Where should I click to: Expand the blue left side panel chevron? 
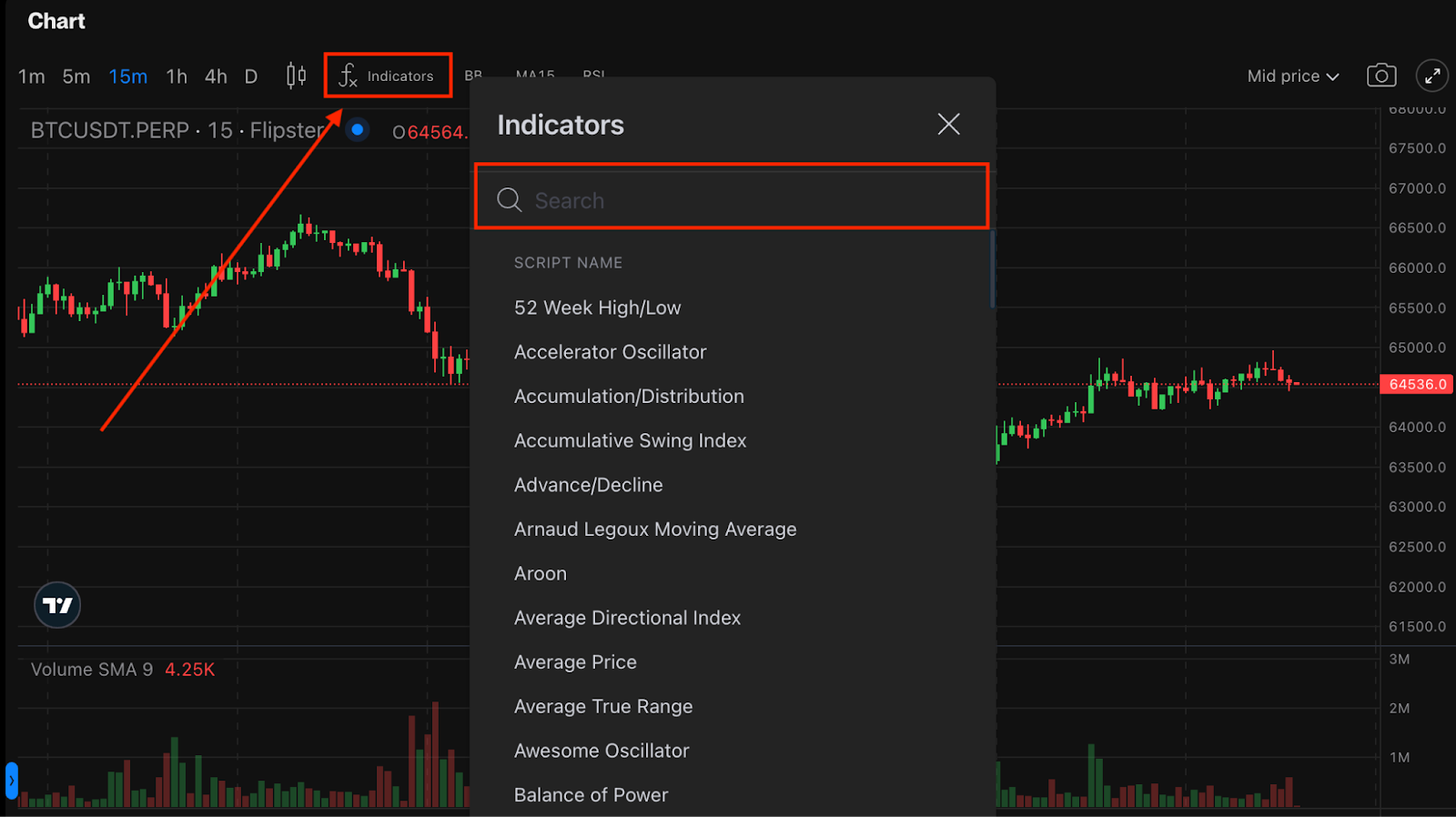(x=11, y=781)
